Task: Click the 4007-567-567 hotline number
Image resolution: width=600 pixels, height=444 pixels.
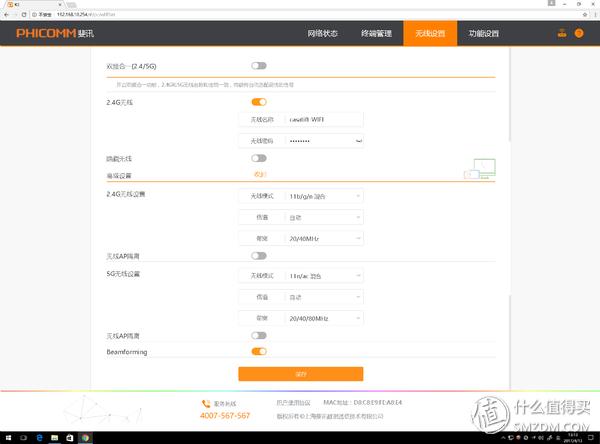Action: pos(225,415)
